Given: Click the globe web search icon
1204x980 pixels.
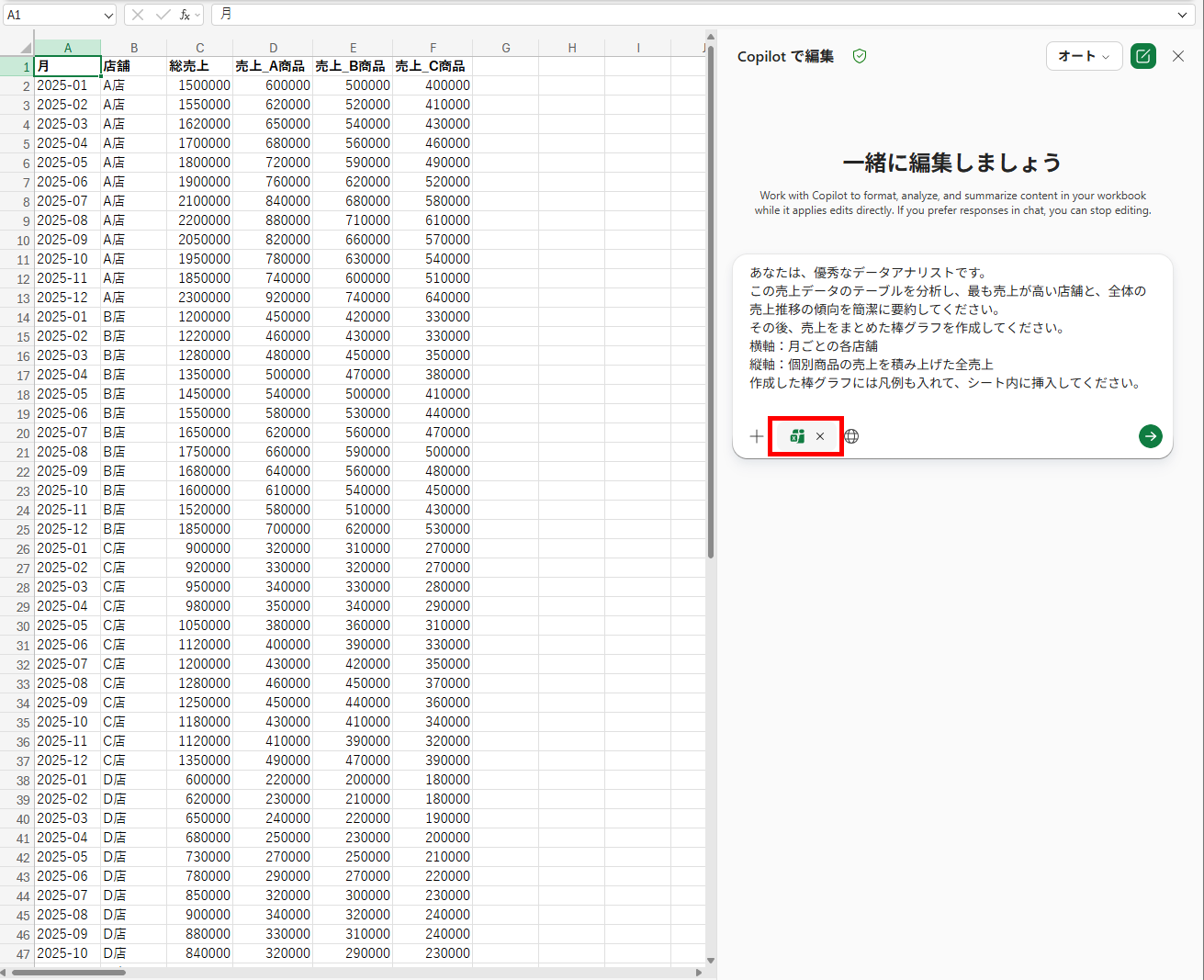Looking at the screenshot, I should (851, 436).
